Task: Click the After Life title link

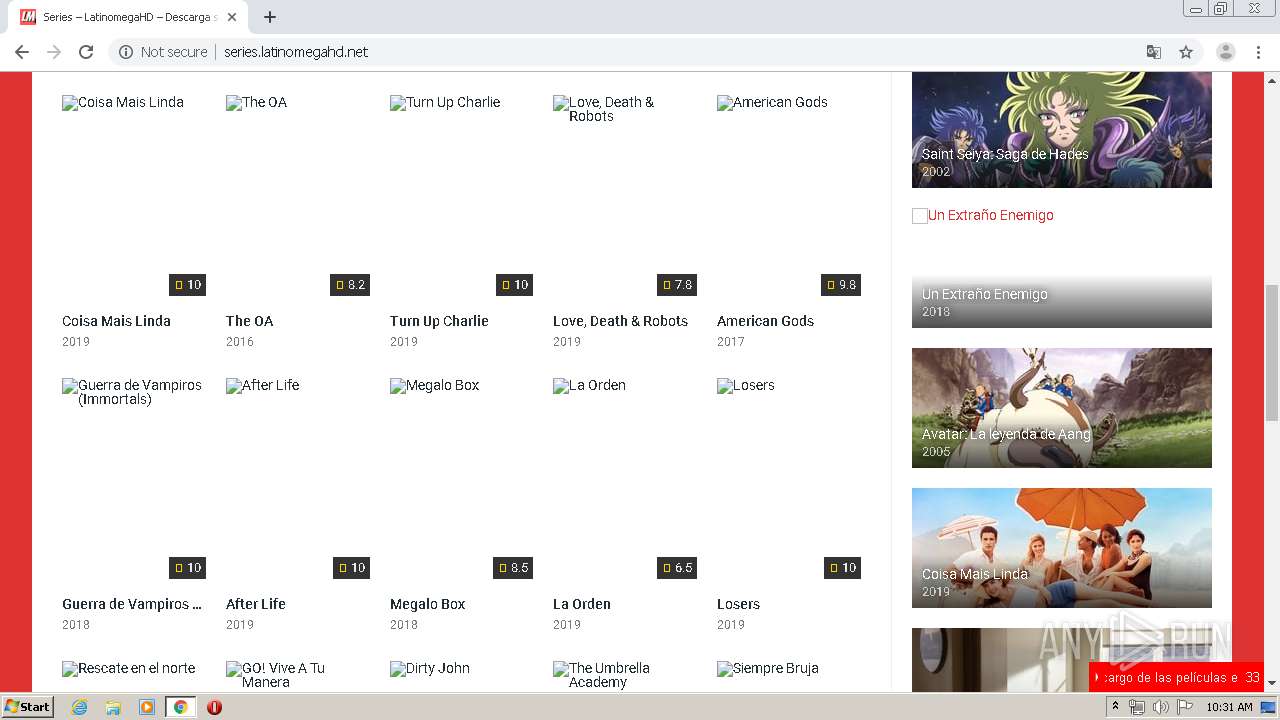Action: (x=256, y=604)
